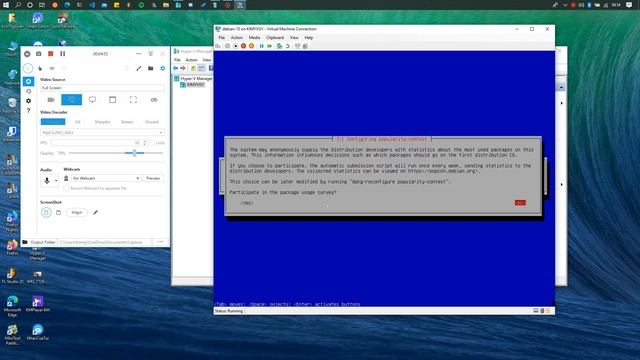Stop the recording with the red square
The image size is (640, 360).
click(51, 54)
